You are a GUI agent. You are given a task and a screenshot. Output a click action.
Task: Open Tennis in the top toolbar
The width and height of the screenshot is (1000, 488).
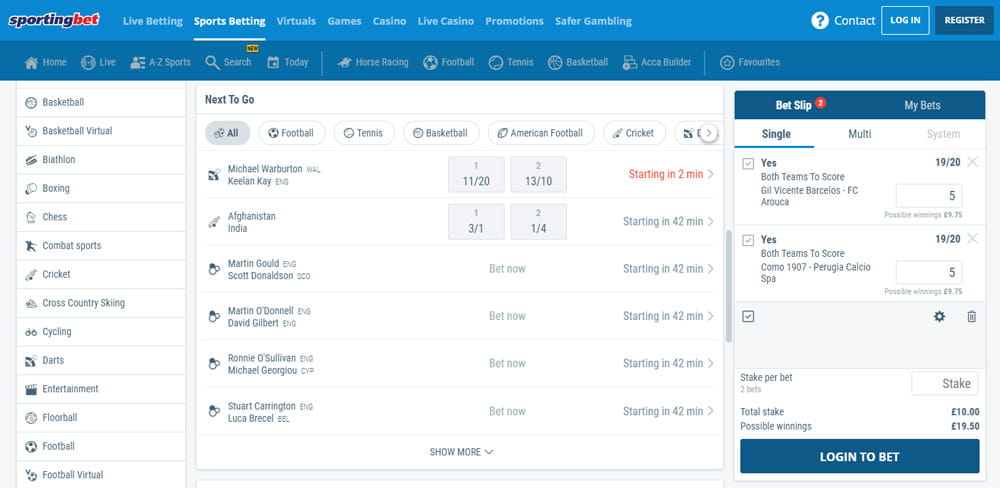(511, 62)
